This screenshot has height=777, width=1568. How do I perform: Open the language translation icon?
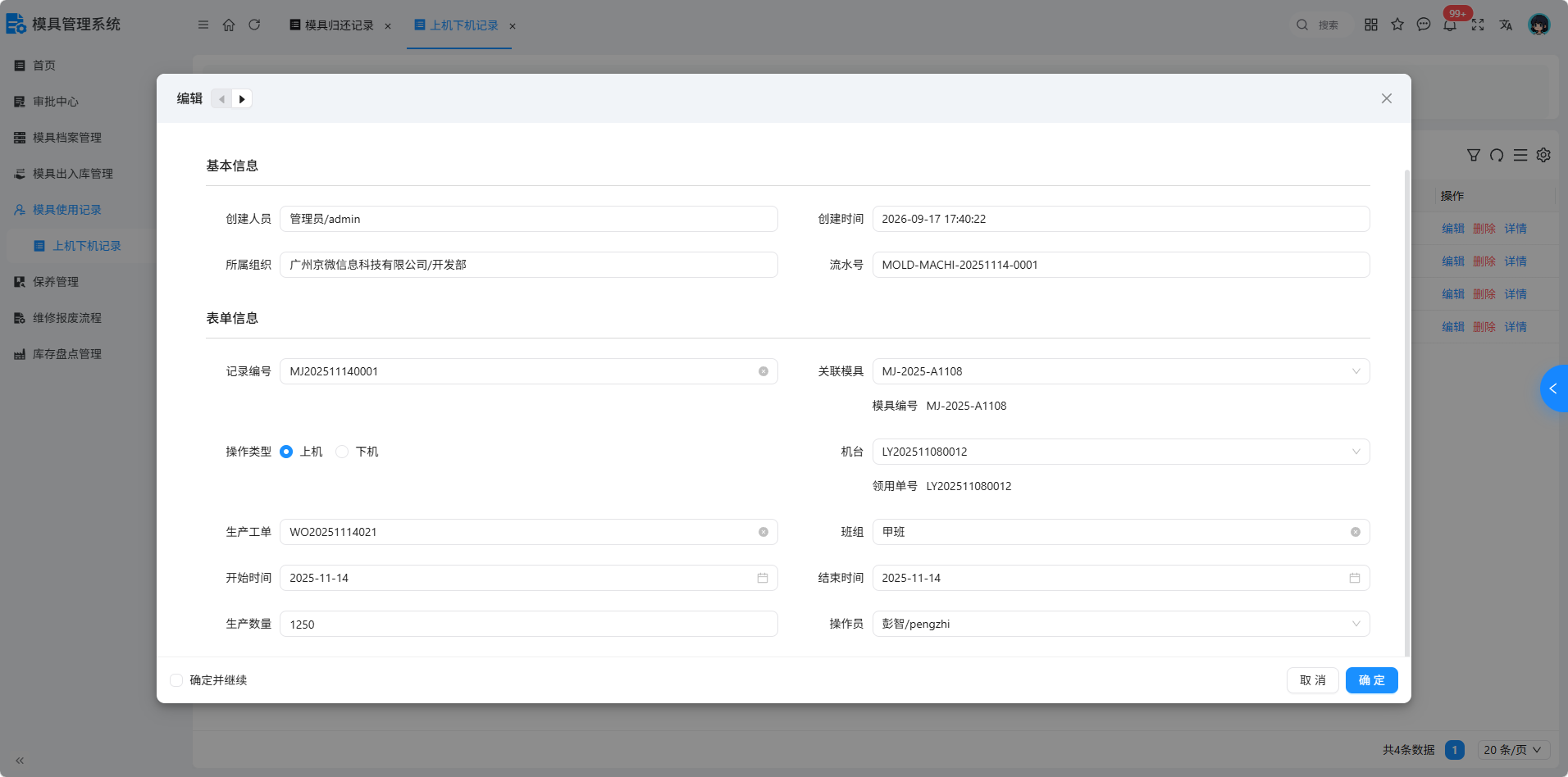1506,25
